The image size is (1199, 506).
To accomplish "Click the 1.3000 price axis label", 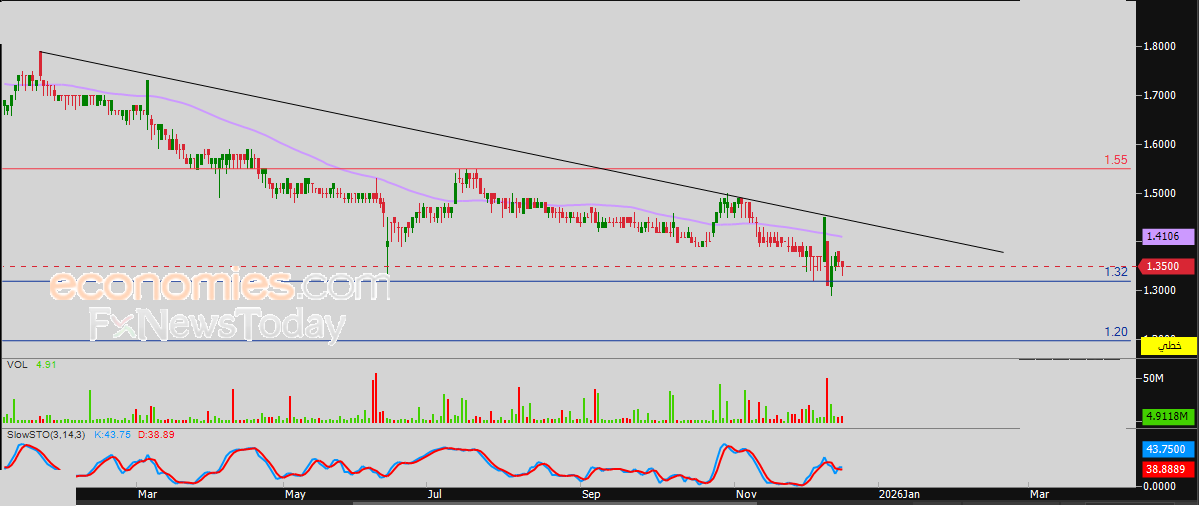I will pyautogui.click(x=1158, y=290).
